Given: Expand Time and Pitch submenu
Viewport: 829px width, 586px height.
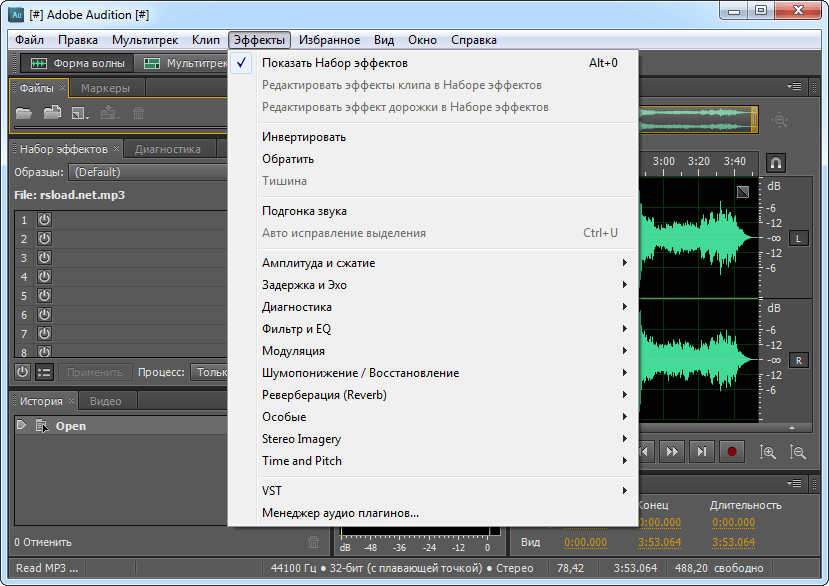Looking at the screenshot, I should [447, 461].
